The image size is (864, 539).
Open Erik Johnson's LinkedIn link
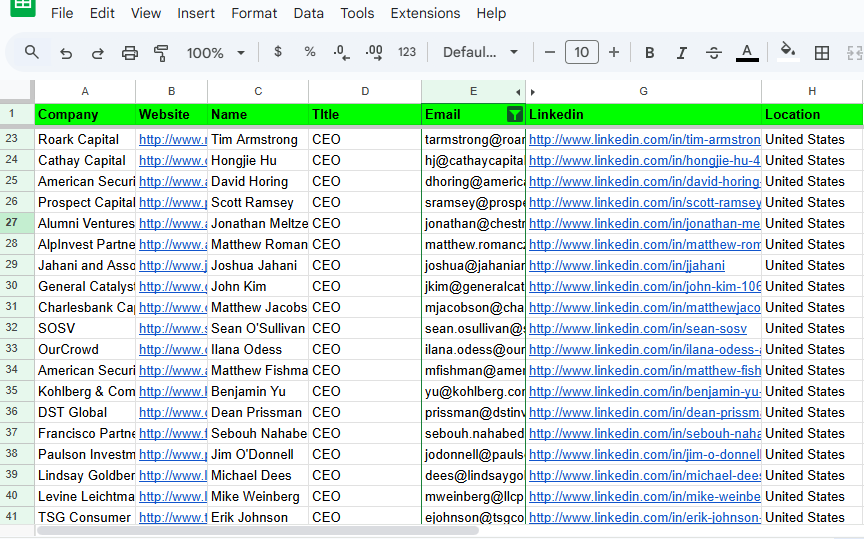pos(644,518)
